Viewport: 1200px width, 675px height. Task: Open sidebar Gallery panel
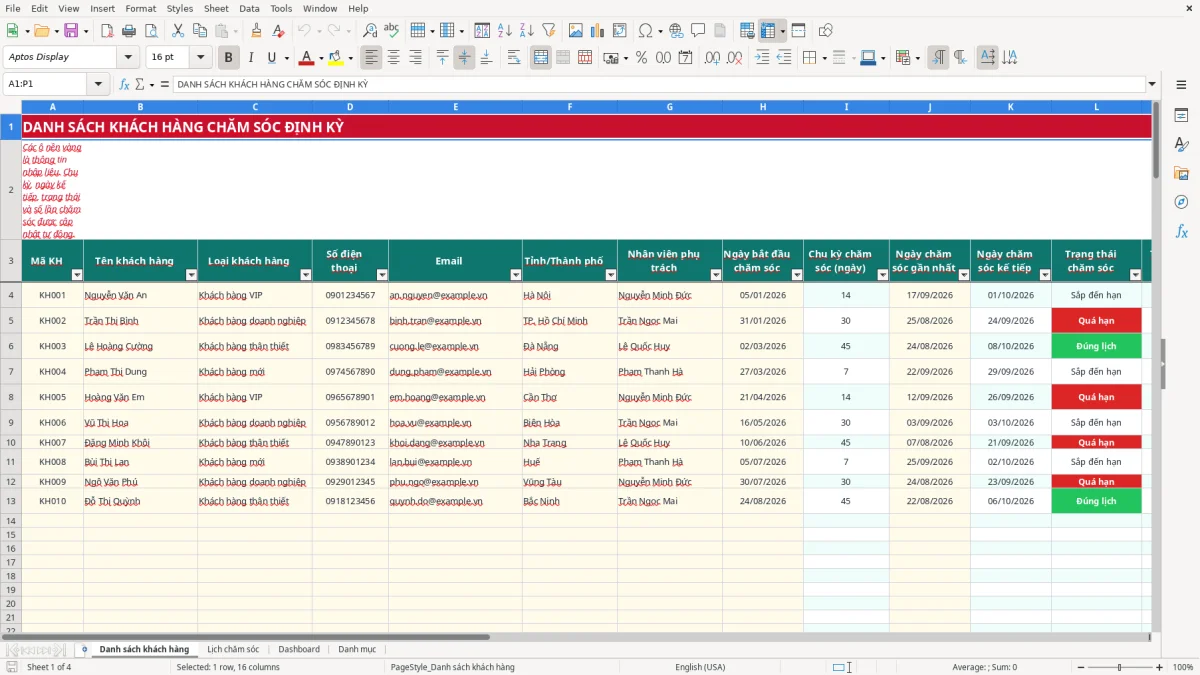click(x=1181, y=173)
